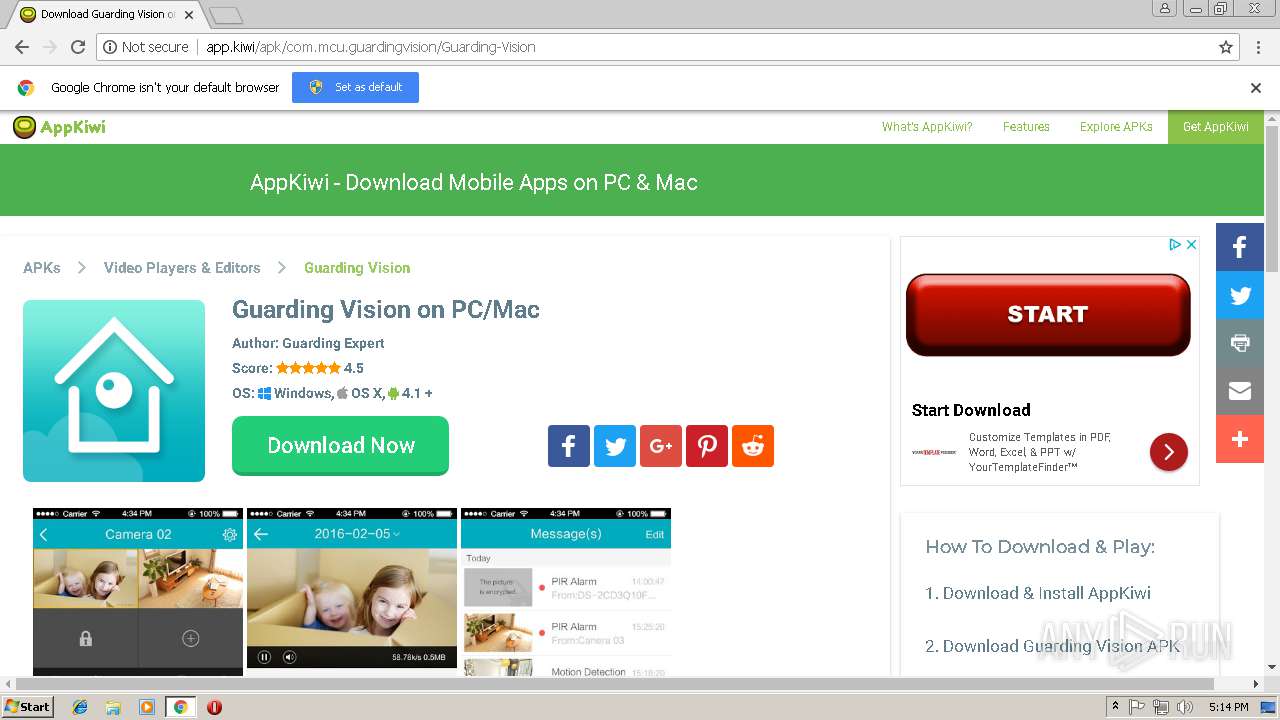Bookmark this page with the star icon

coord(1226,47)
